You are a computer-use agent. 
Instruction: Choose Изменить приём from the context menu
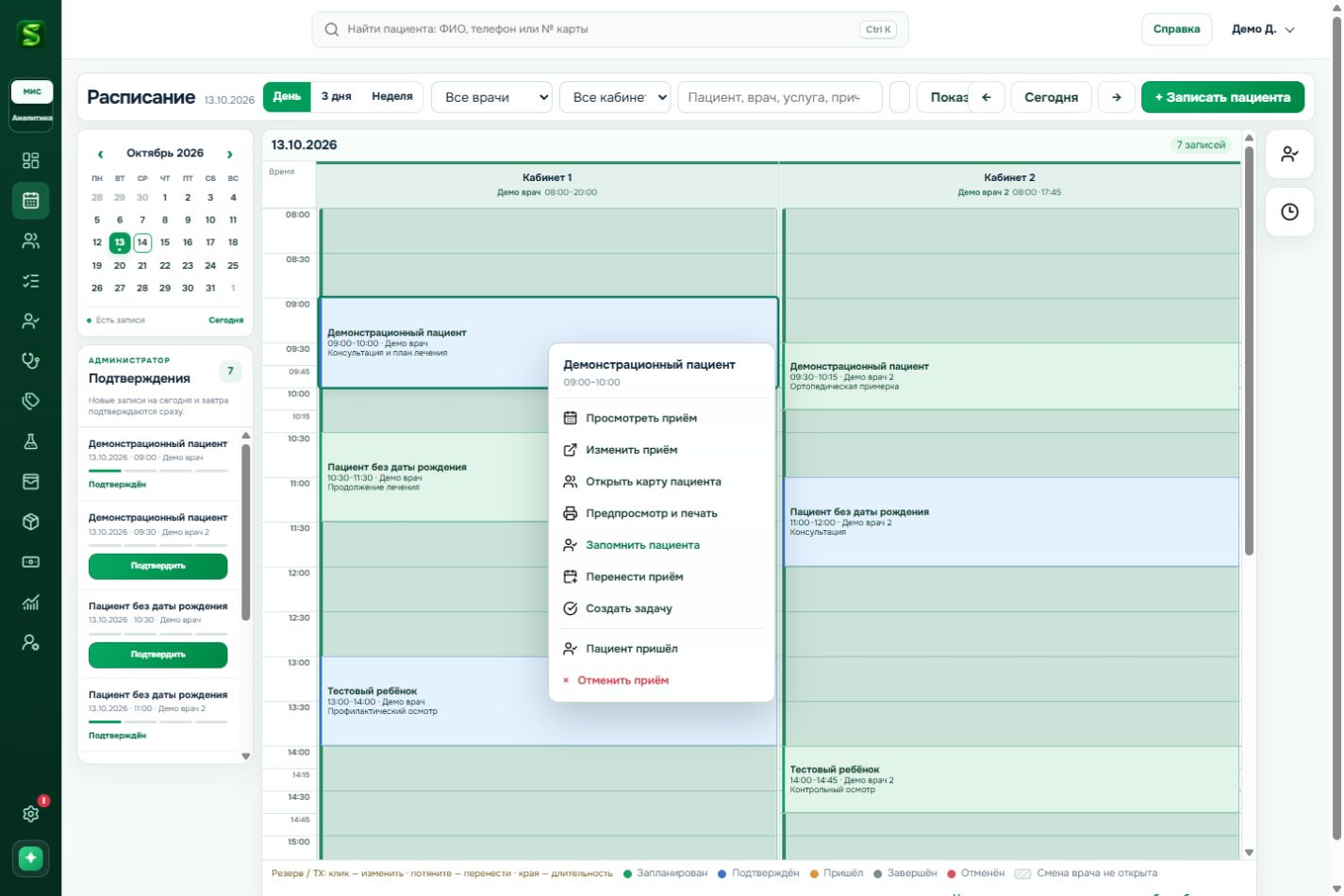661,450
